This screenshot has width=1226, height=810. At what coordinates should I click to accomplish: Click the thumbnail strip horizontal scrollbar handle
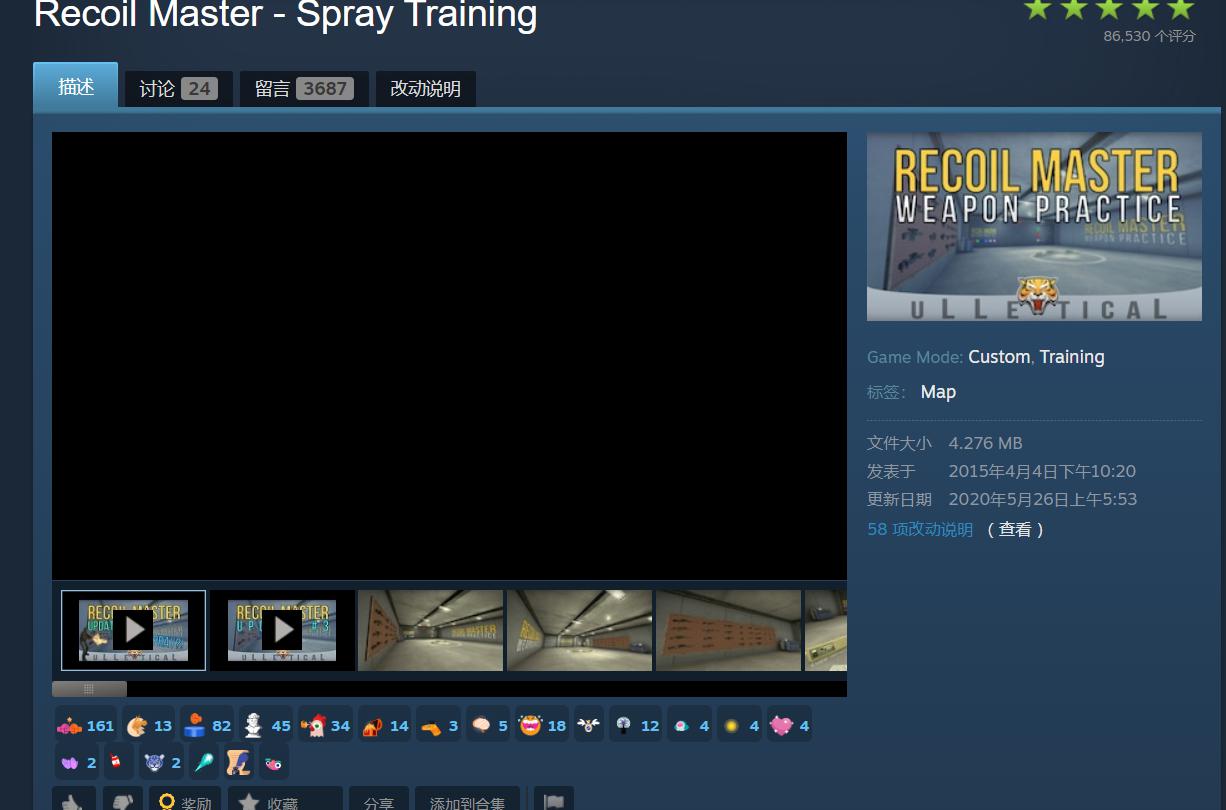(89, 689)
